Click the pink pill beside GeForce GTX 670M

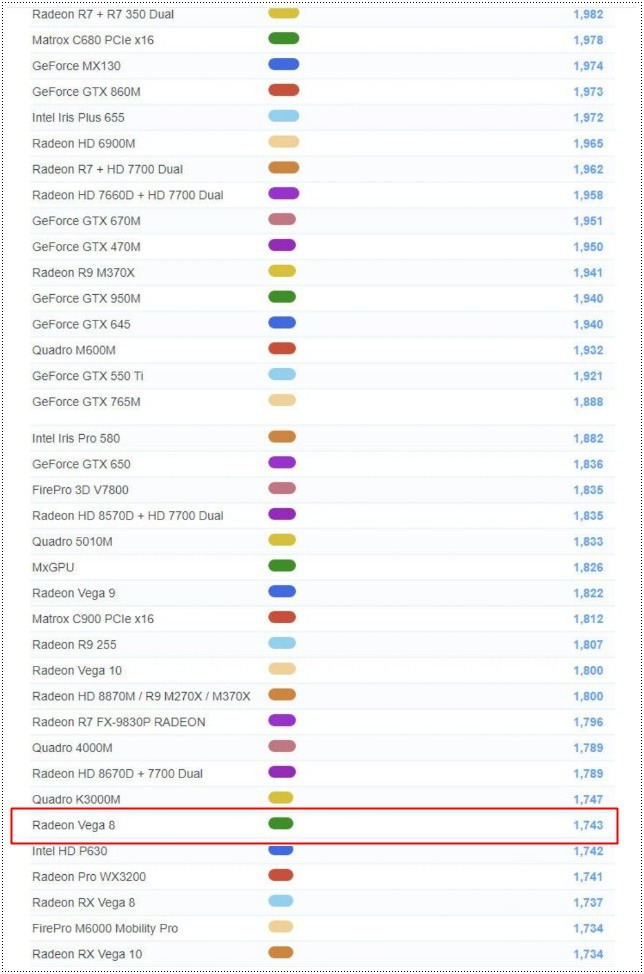click(282, 219)
